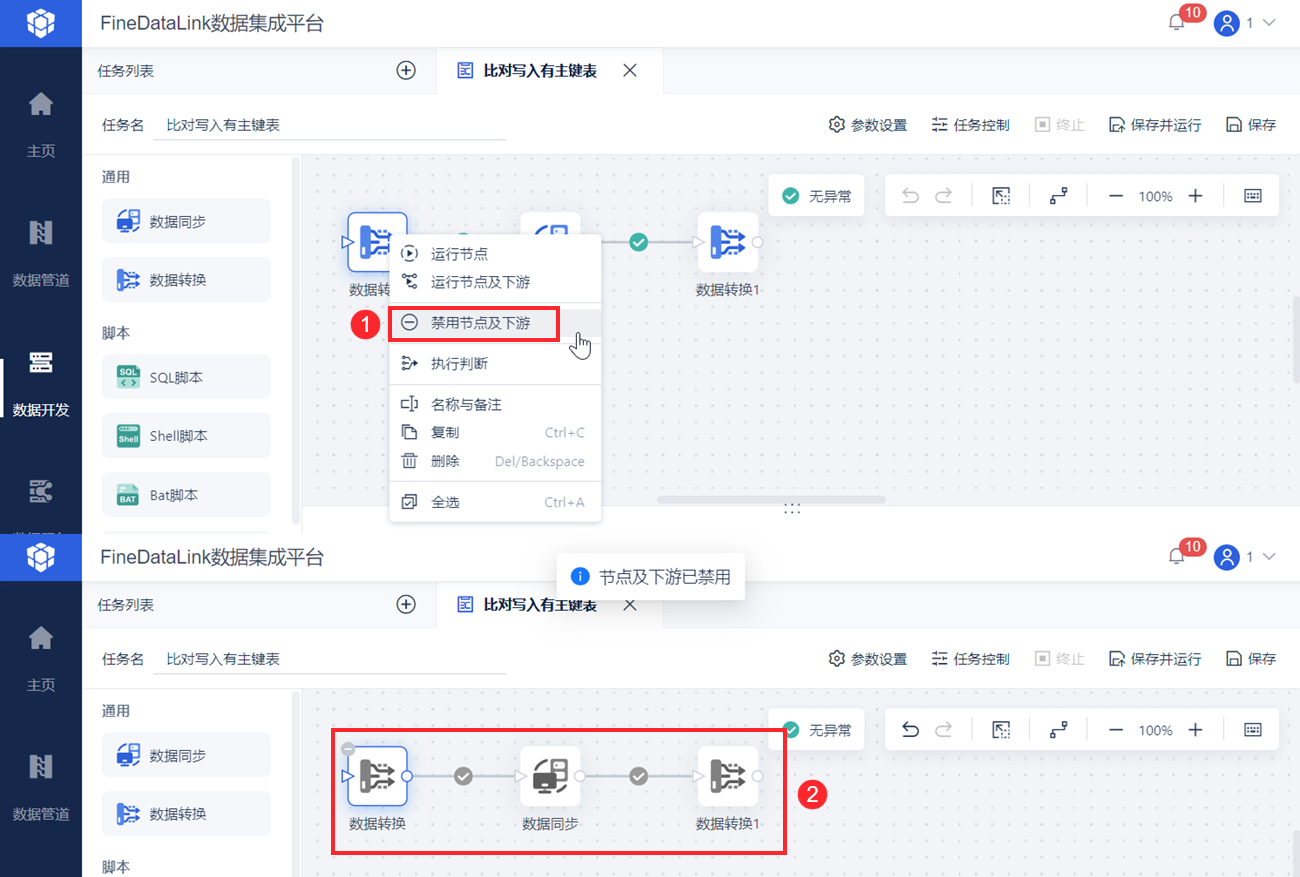
Task: Choose 禁用节点及下游 from context menu
Action: pyautogui.click(x=495, y=323)
